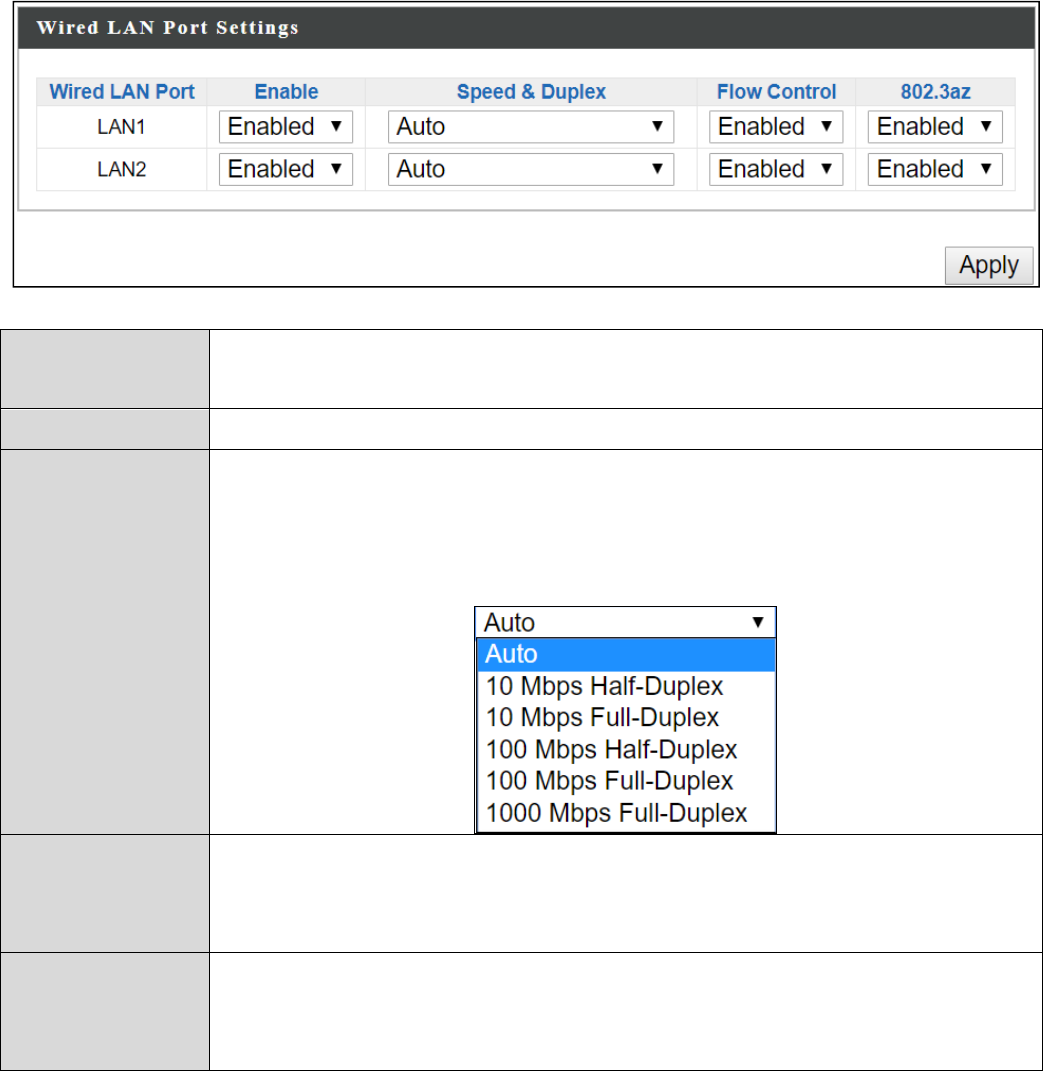1043x1071 pixels.
Task: Open LAN1 802.3az dropdown
Action: click(x=934, y=127)
